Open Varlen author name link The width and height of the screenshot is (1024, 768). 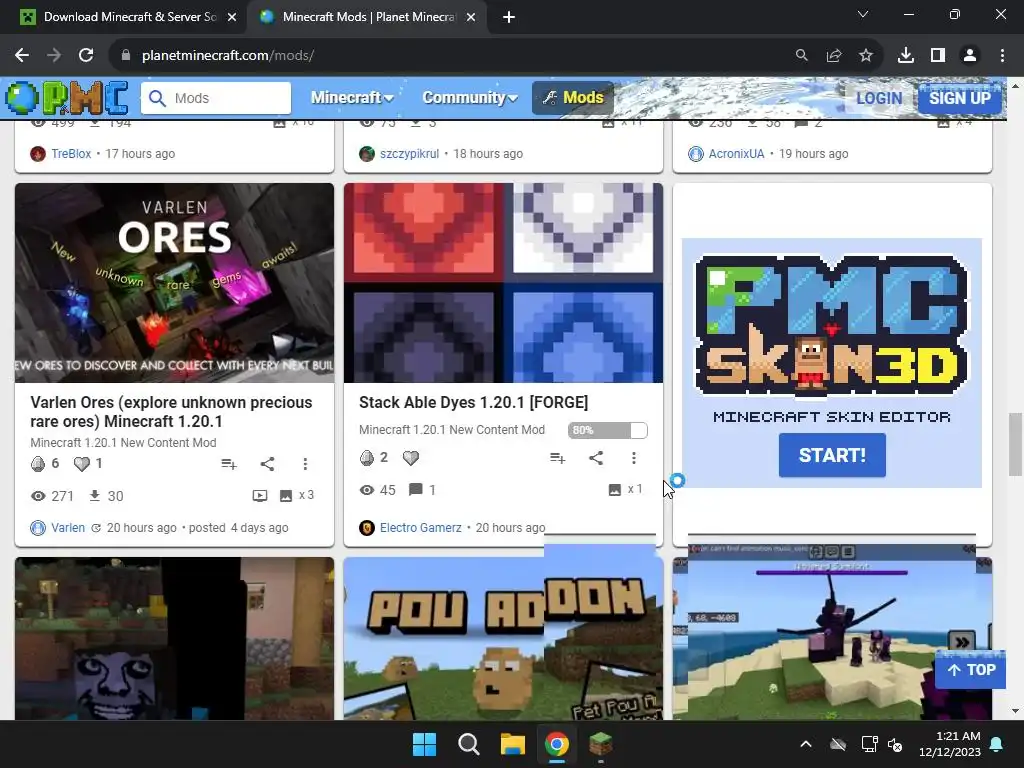pyautogui.click(x=68, y=528)
